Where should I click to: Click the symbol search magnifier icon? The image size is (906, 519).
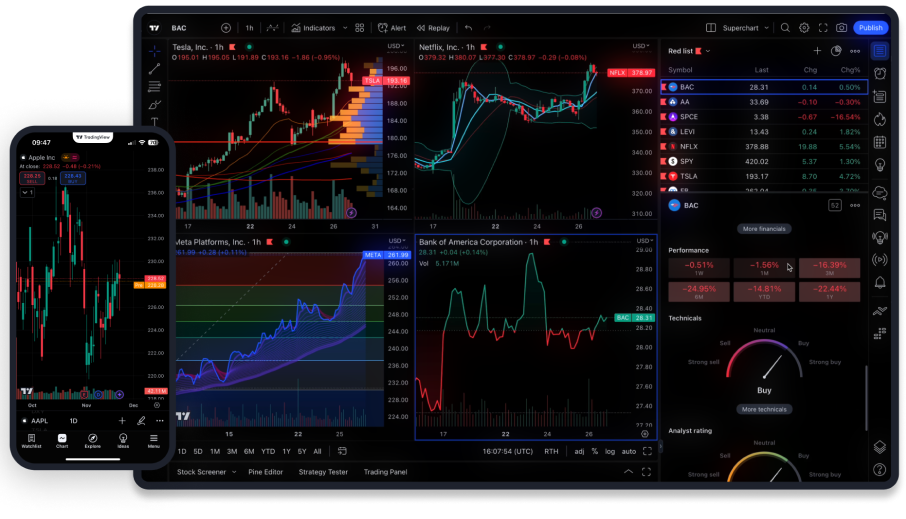click(x=785, y=28)
